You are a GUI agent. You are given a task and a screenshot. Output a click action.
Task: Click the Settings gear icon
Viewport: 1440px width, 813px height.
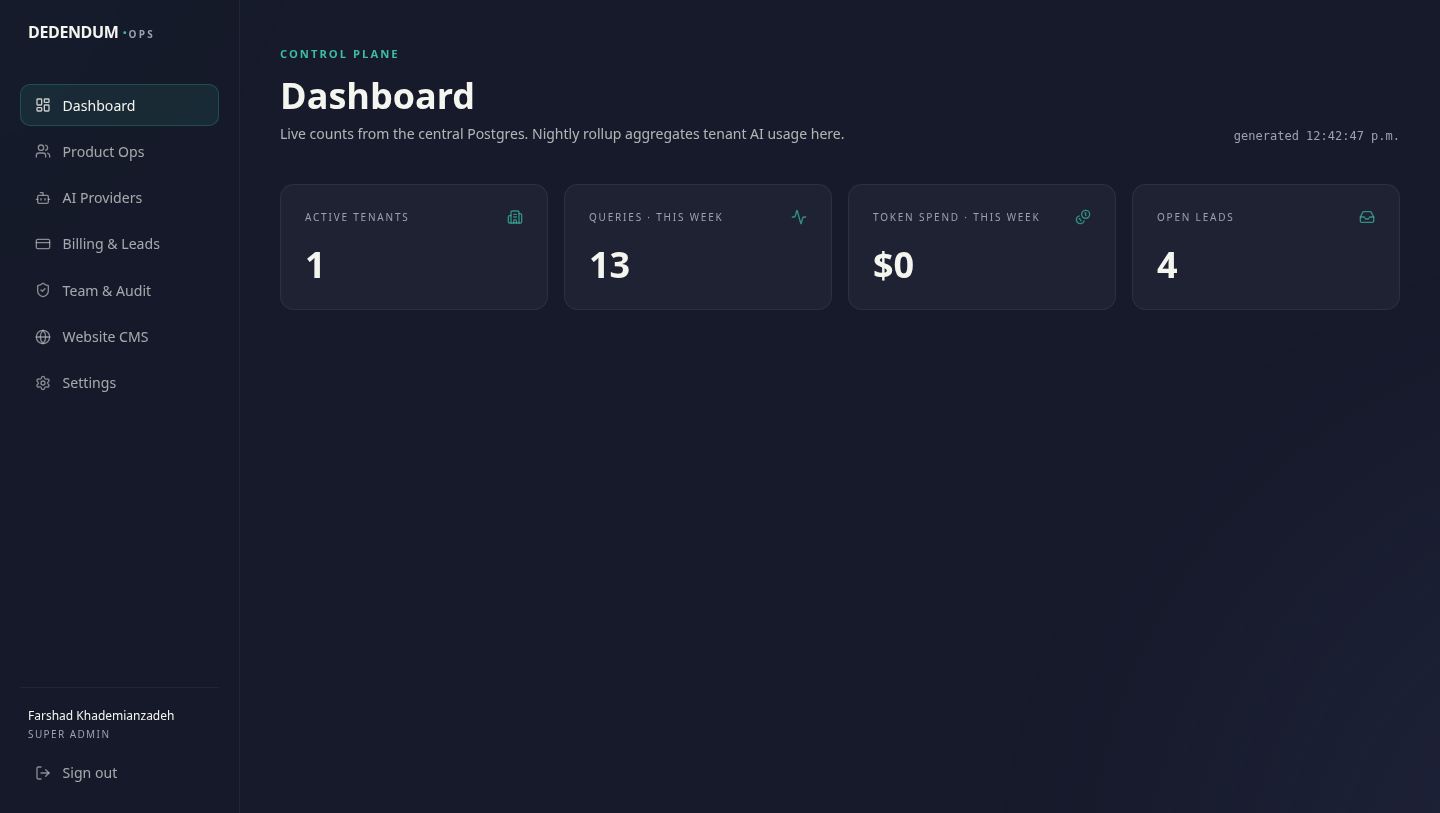pyautogui.click(x=43, y=383)
